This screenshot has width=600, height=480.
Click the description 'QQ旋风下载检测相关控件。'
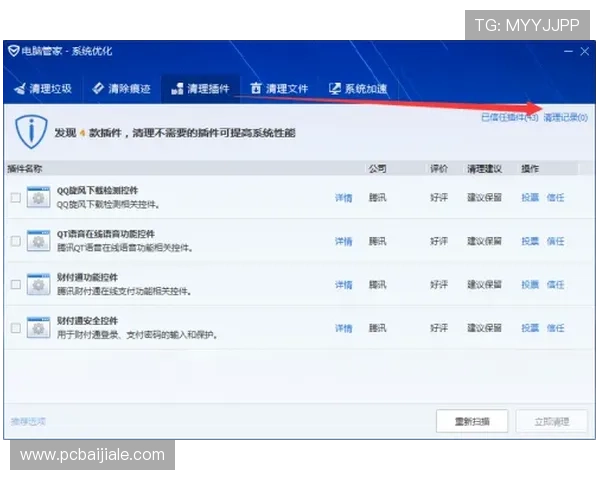click(x=108, y=205)
